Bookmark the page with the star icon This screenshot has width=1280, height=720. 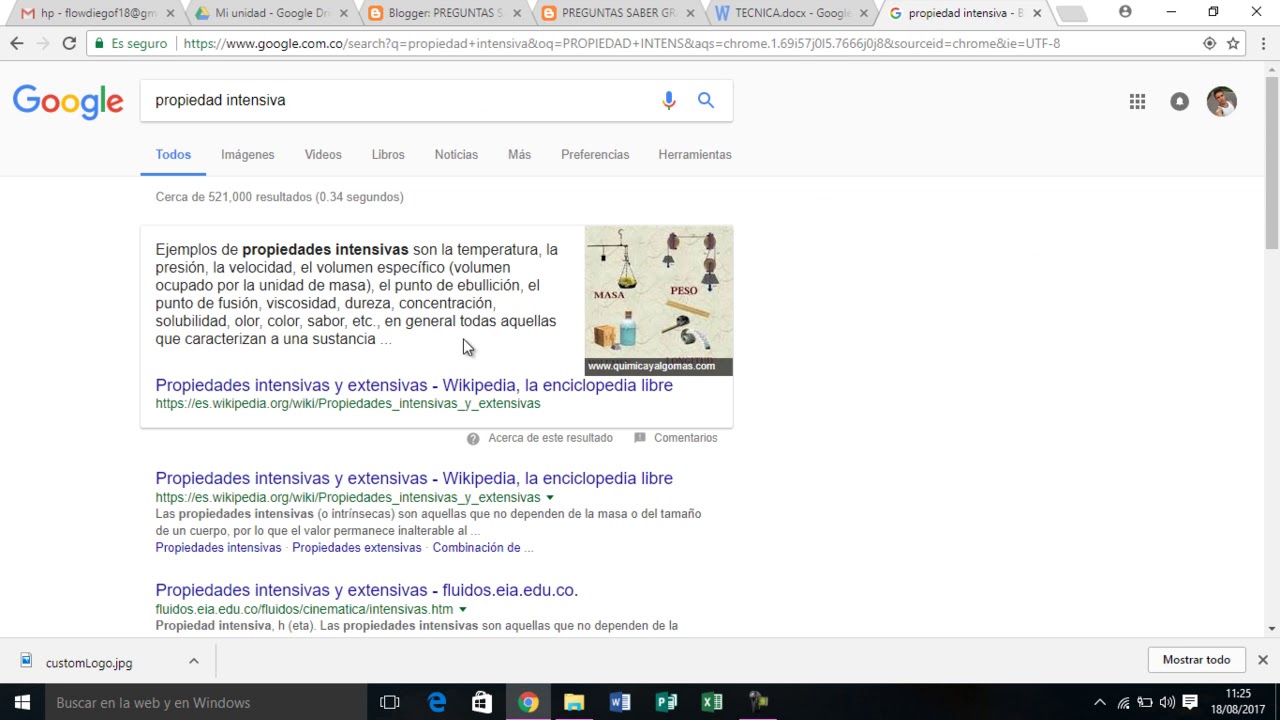click(1233, 43)
